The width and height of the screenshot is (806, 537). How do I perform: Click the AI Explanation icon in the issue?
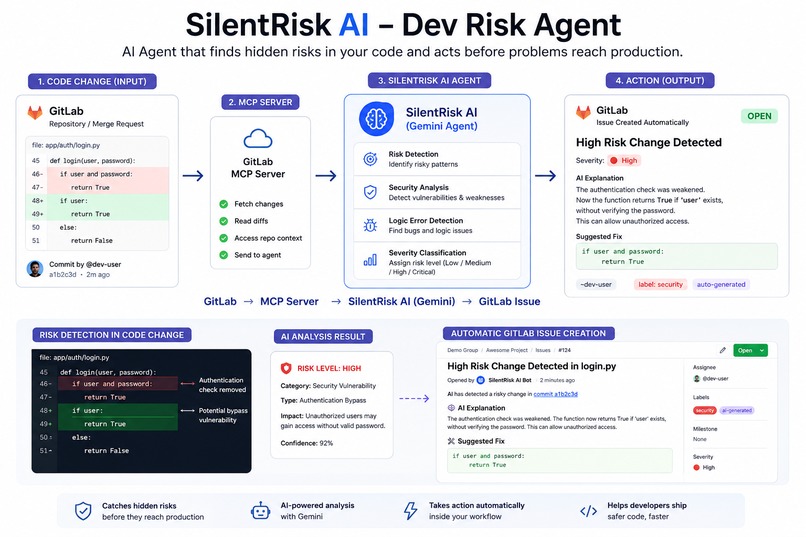451,408
